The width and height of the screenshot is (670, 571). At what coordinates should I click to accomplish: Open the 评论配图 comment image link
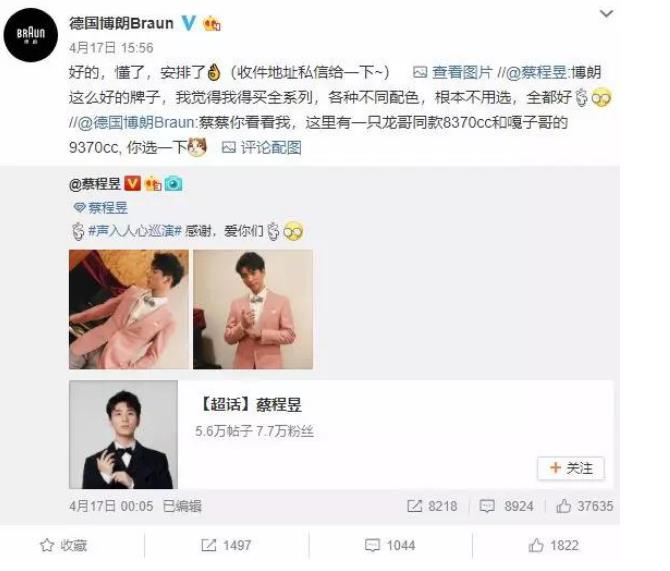click(262, 148)
